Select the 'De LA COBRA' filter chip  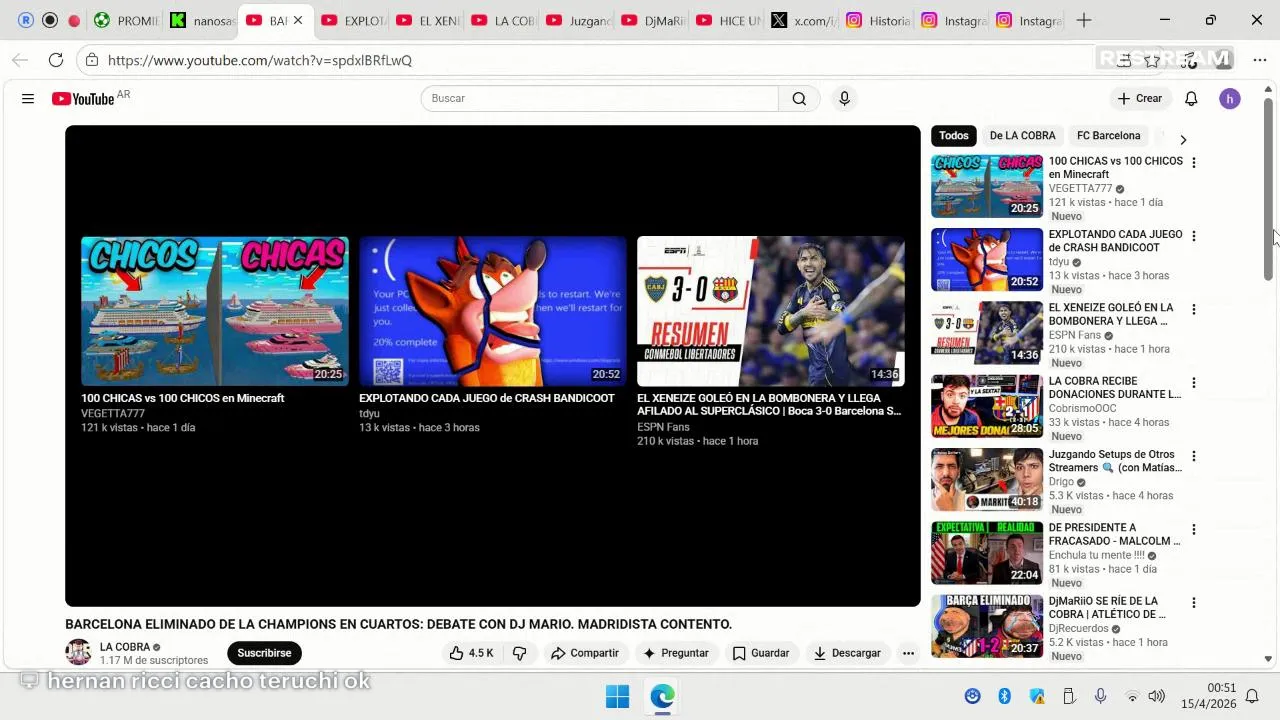[1022, 136]
